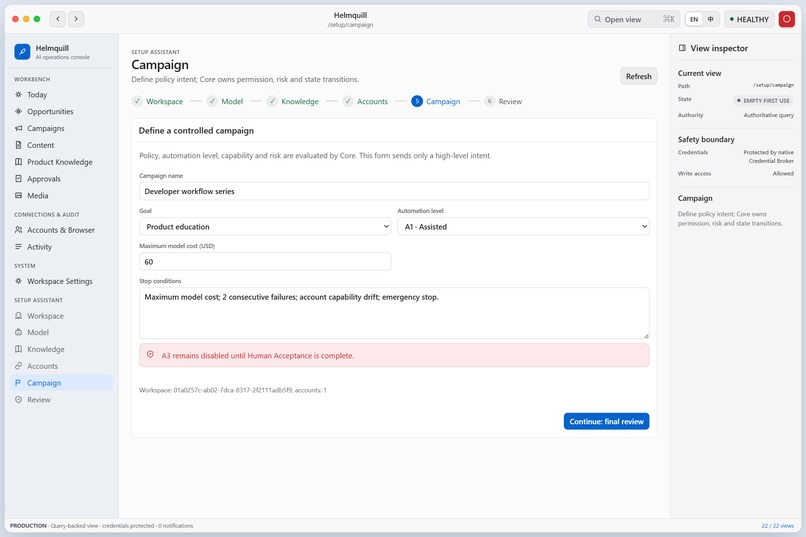The width and height of the screenshot is (806, 537).
Task: Open the Goal dropdown Product education
Action: (265, 227)
